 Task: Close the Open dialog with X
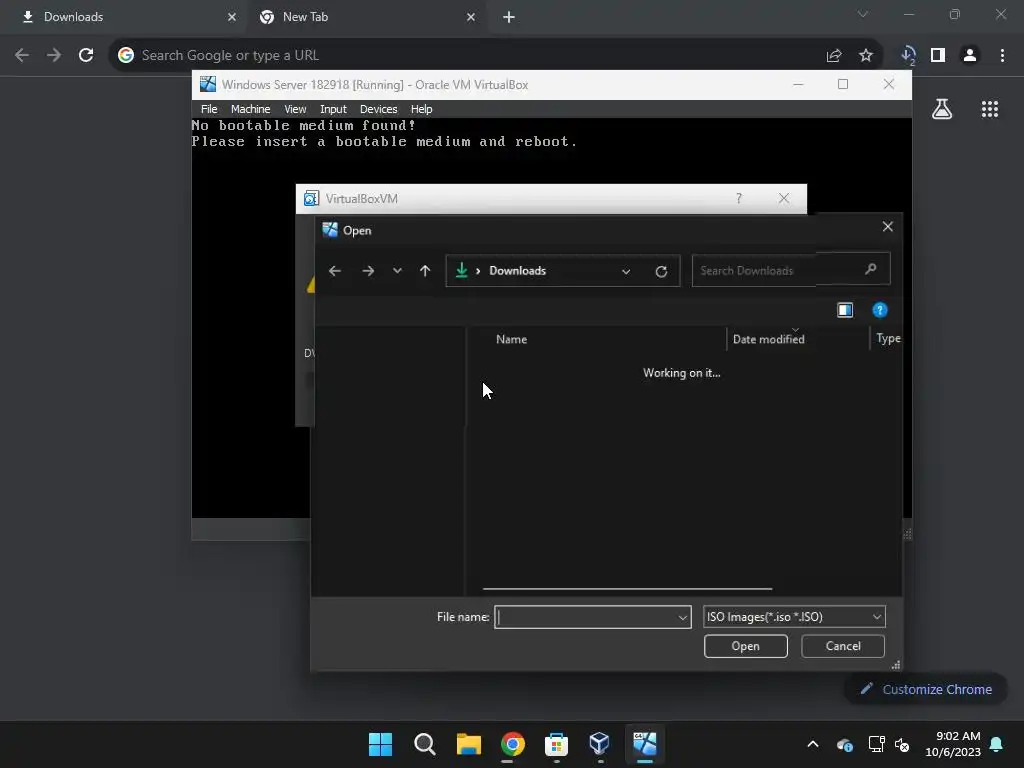pyautogui.click(x=888, y=227)
